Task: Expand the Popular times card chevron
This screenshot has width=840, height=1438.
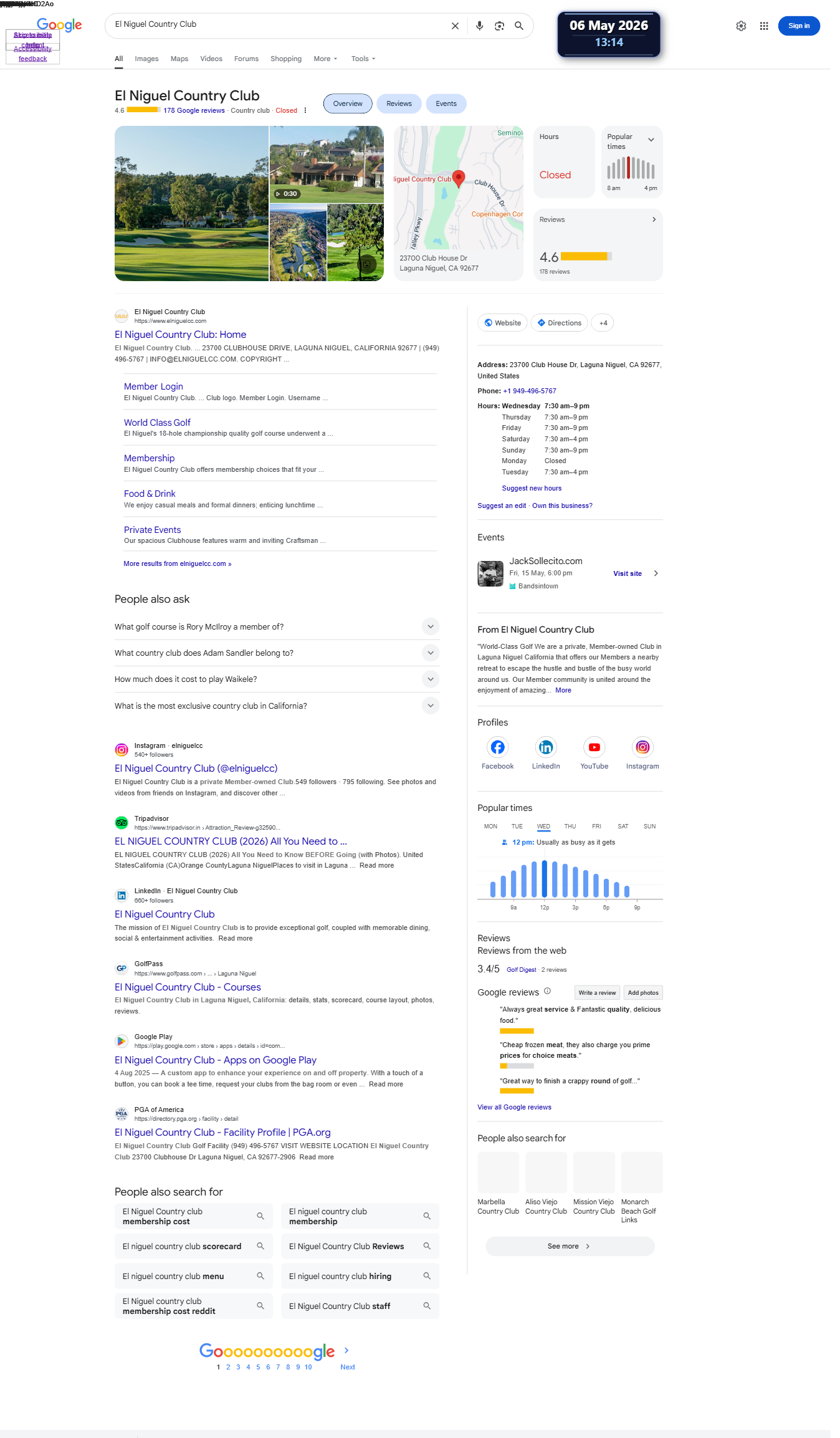Action: (x=651, y=140)
